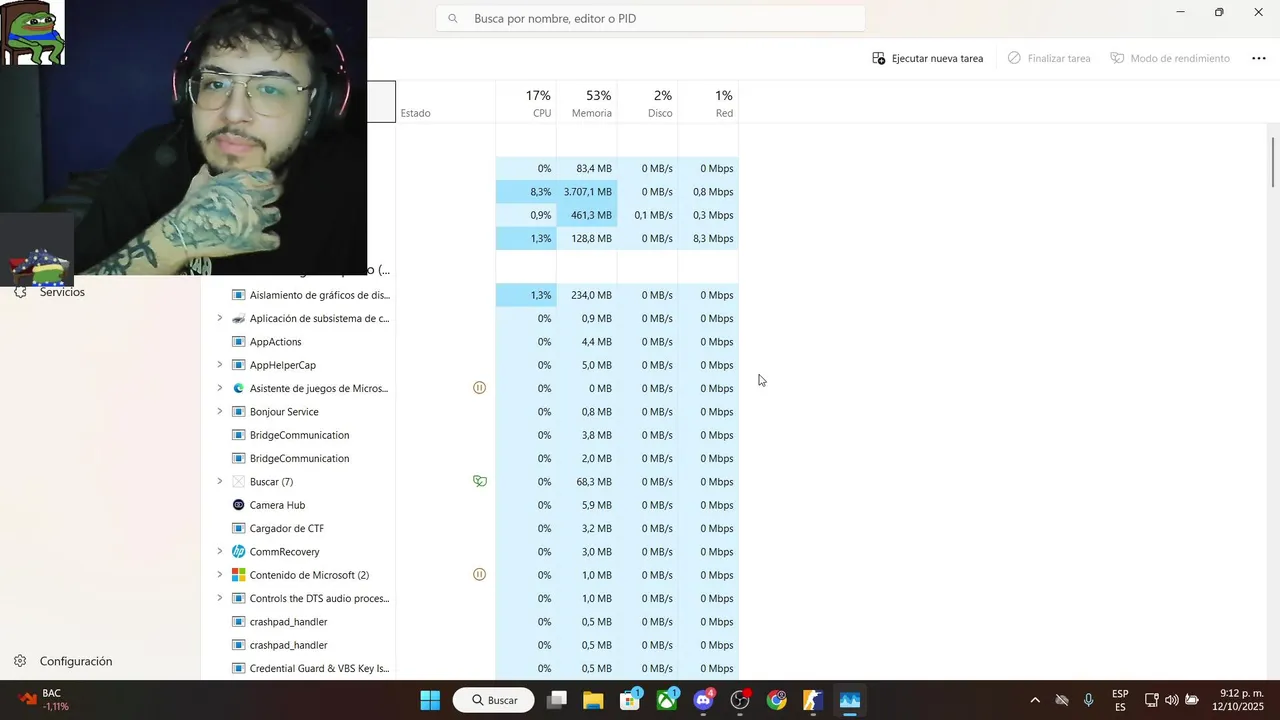Image resolution: width=1280 pixels, height=720 pixels.
Task: Open the three-dot more options menu
Action: point(1259,58)
